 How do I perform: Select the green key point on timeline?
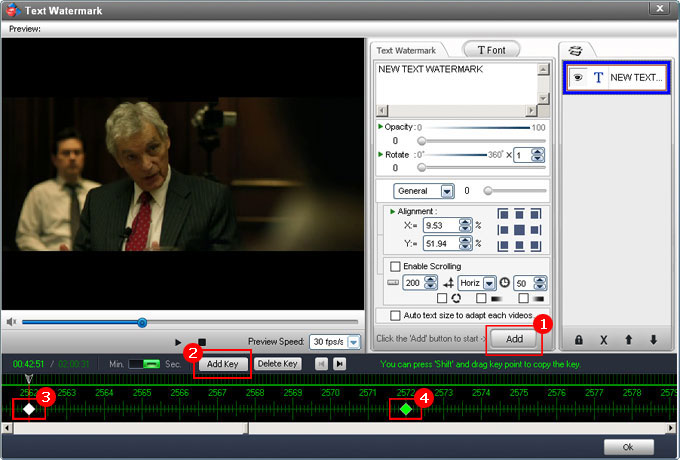tap(406, 408)
